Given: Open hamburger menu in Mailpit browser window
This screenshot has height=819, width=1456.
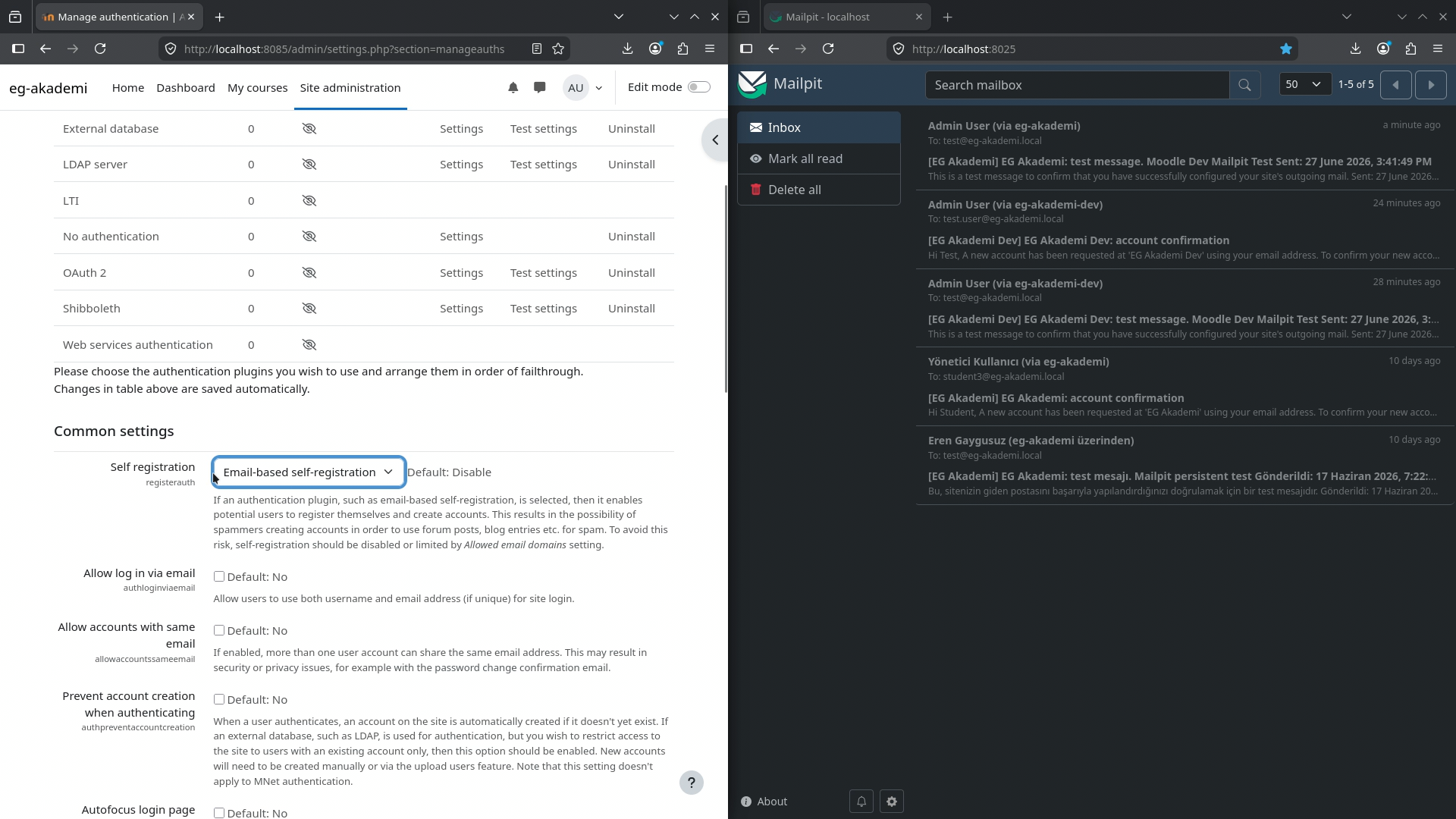Looking at the screenshot, I should tap(1438, 49).
